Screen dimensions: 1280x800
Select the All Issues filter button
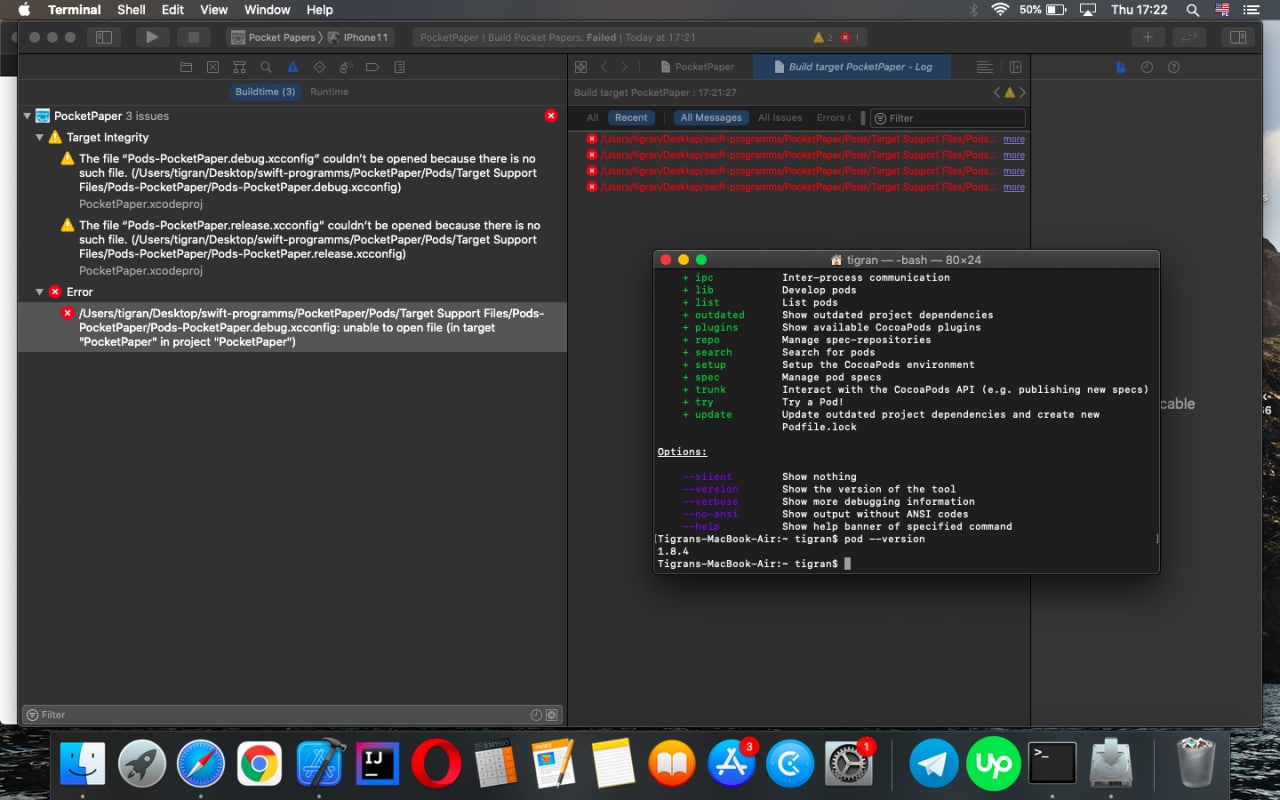point(779,118)
